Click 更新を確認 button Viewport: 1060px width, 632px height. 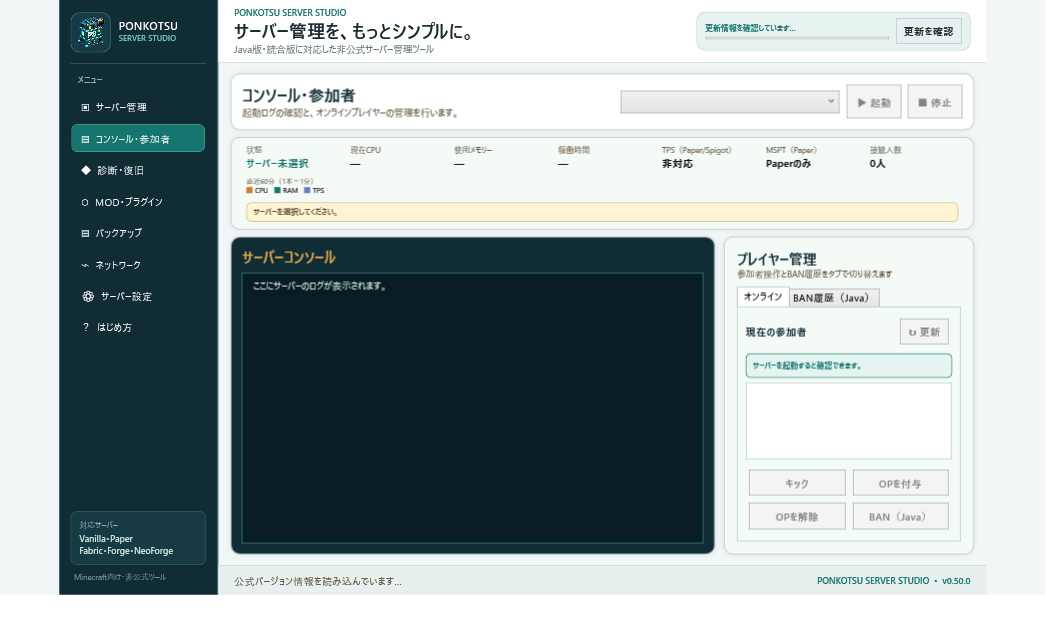pos(928,32)
